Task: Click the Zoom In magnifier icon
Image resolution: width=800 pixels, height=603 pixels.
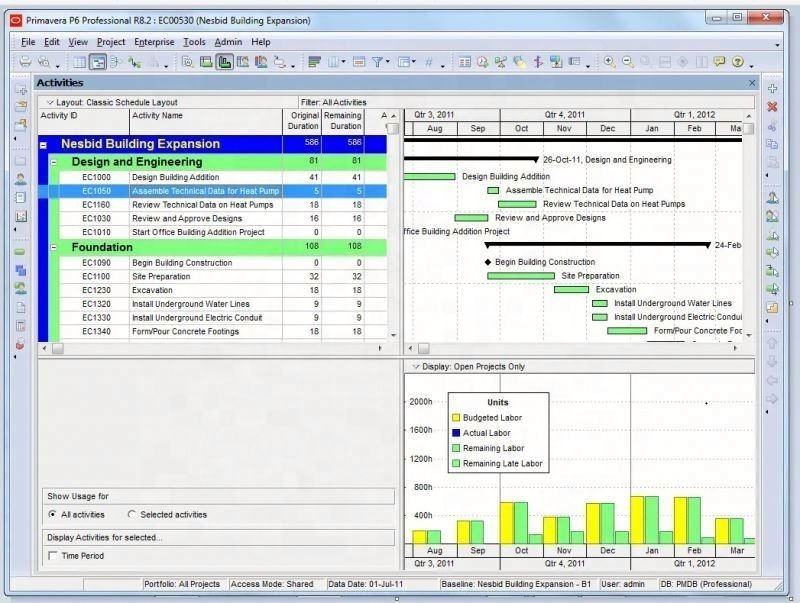Action: pos(609,62)
